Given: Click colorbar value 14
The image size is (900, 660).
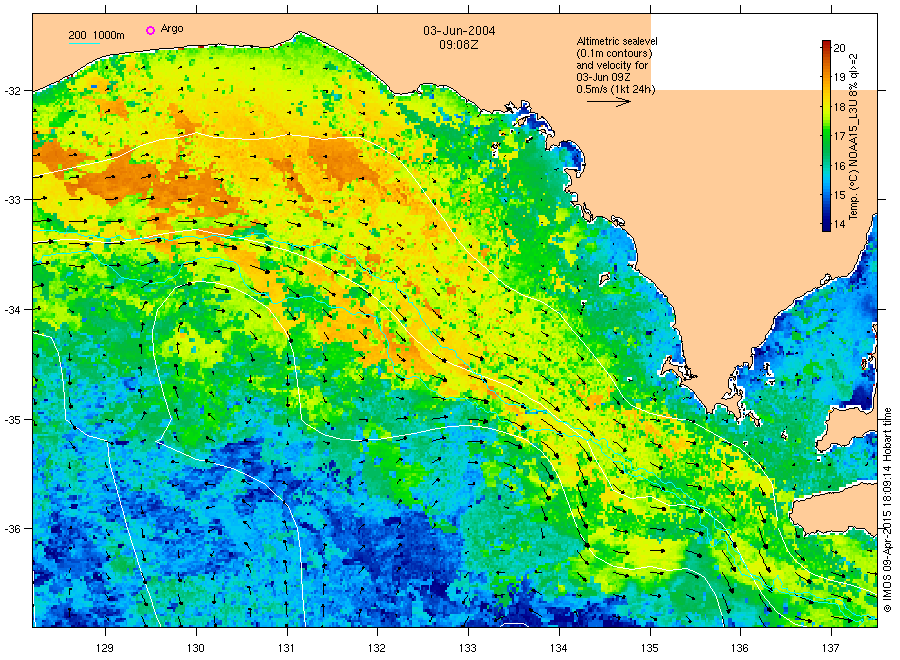Looking at the screenshot, I should 839,224.
